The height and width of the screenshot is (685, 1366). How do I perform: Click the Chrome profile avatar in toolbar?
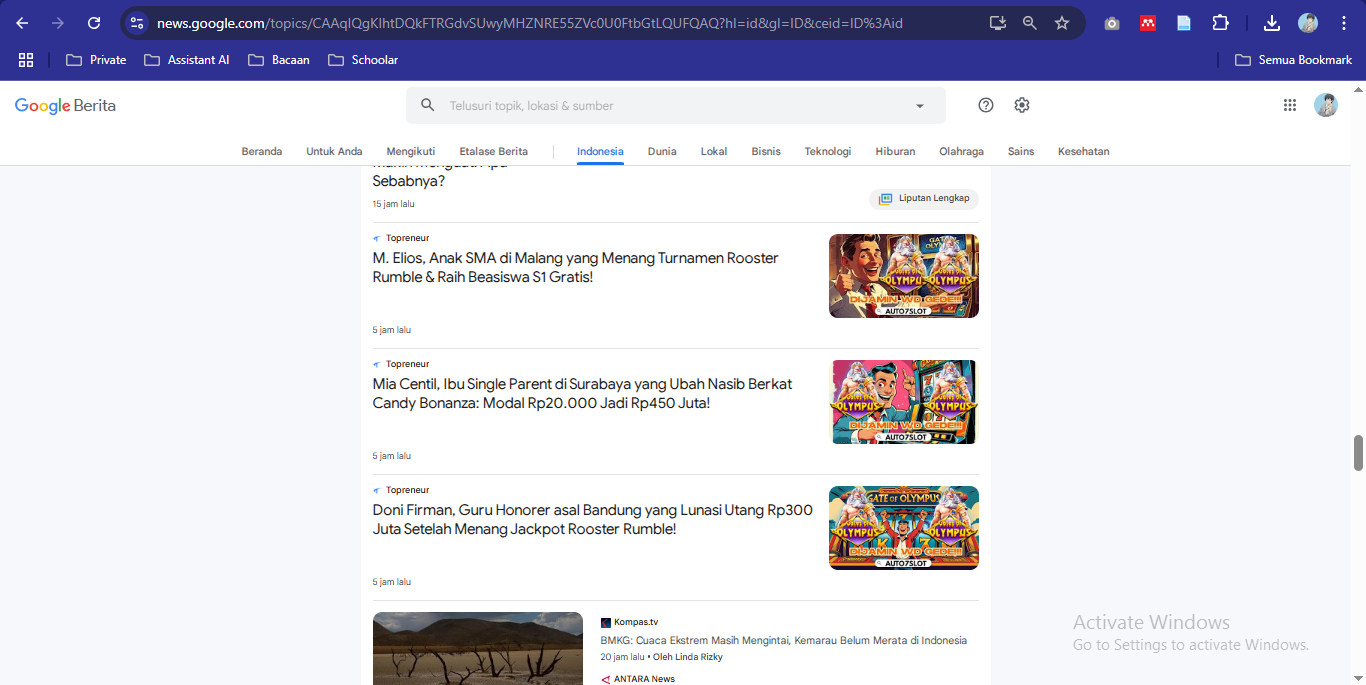(x=1308, y=23)
